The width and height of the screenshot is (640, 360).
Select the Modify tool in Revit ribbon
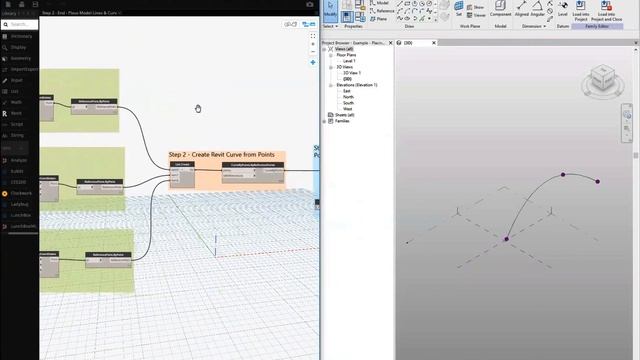330,10
